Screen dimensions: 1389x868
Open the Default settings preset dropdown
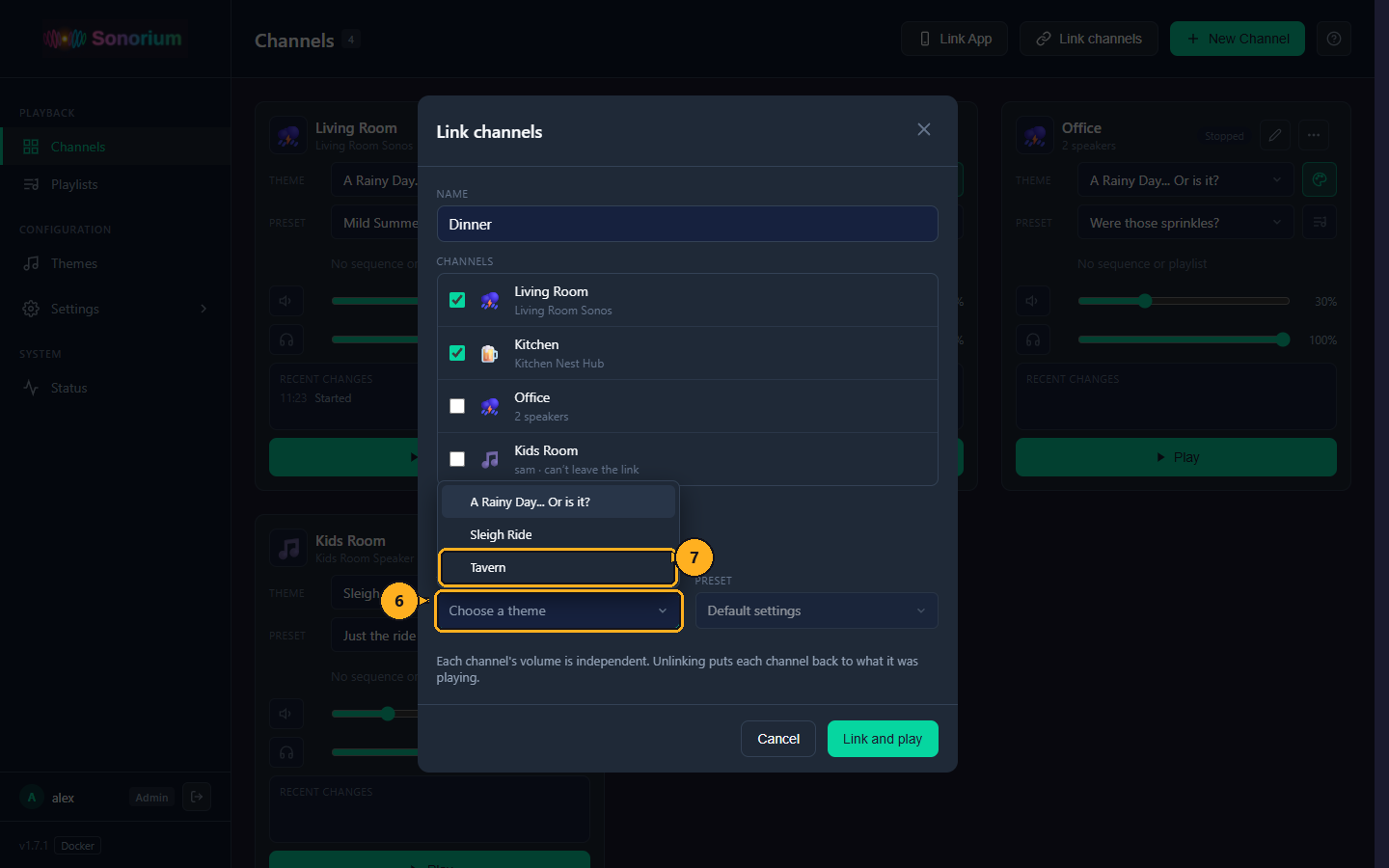[x=816, y=610]
